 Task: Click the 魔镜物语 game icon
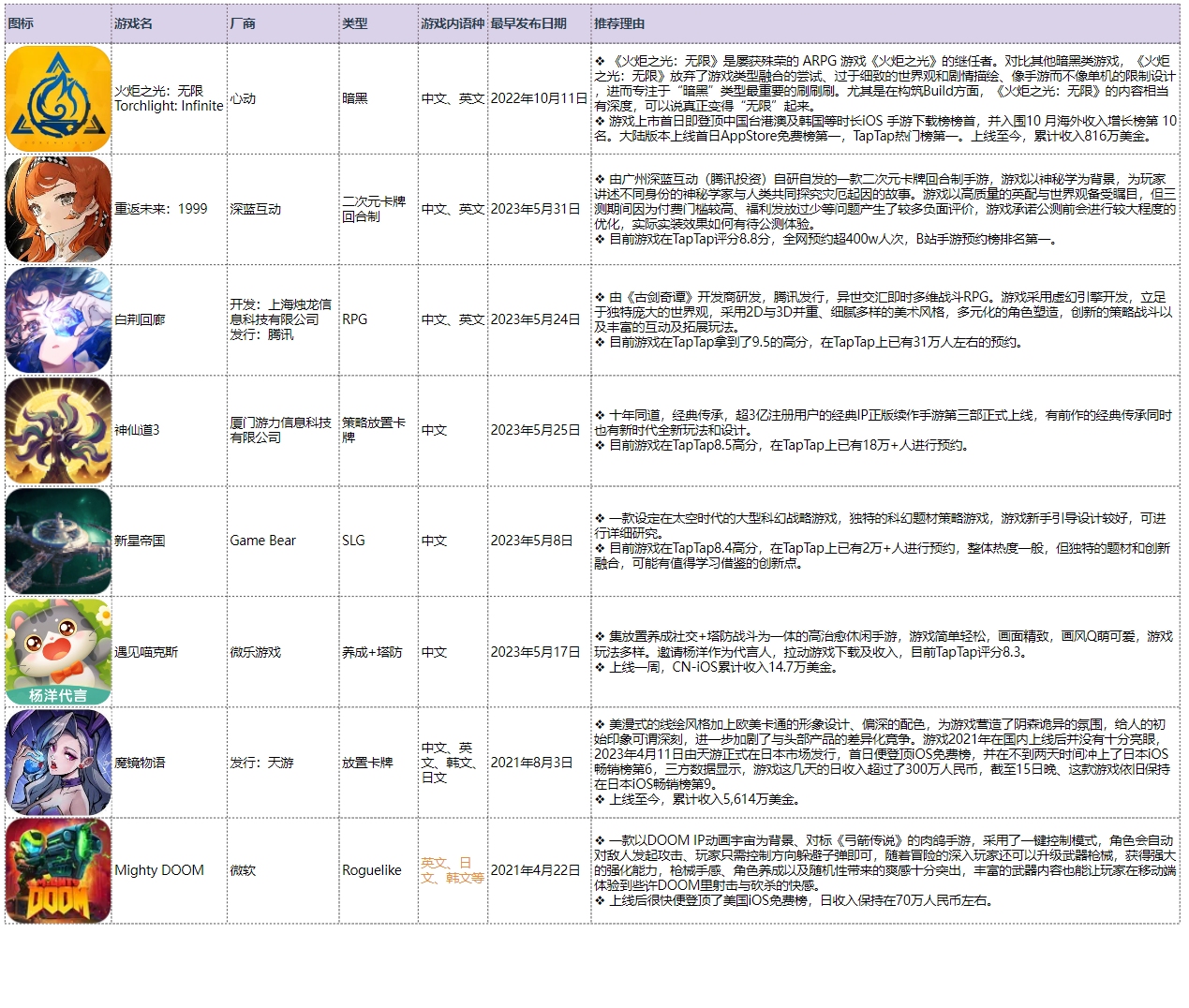click(x=58, y=763)
